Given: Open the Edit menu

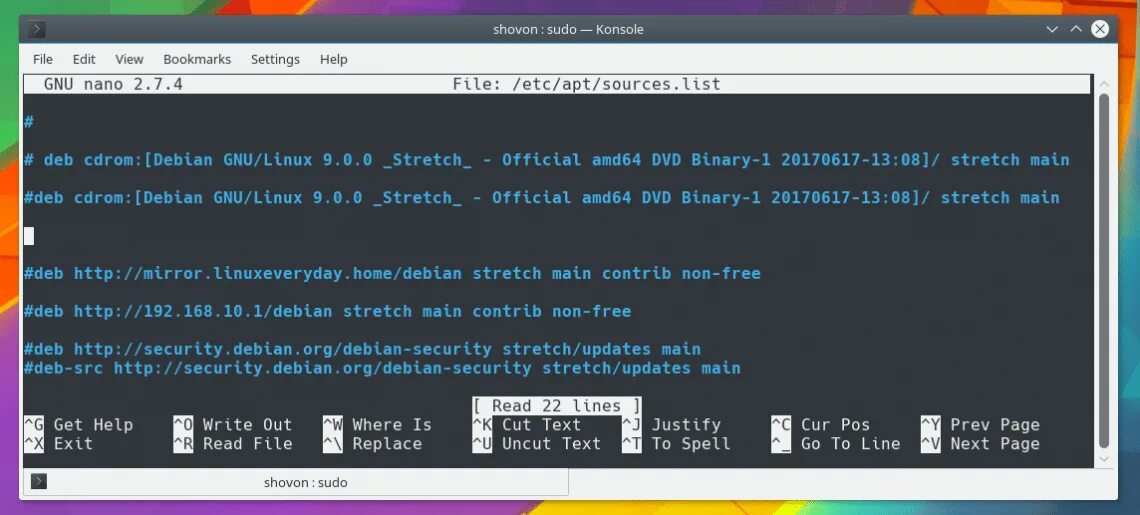Looking at the screenshot, I should coord(84,60).
